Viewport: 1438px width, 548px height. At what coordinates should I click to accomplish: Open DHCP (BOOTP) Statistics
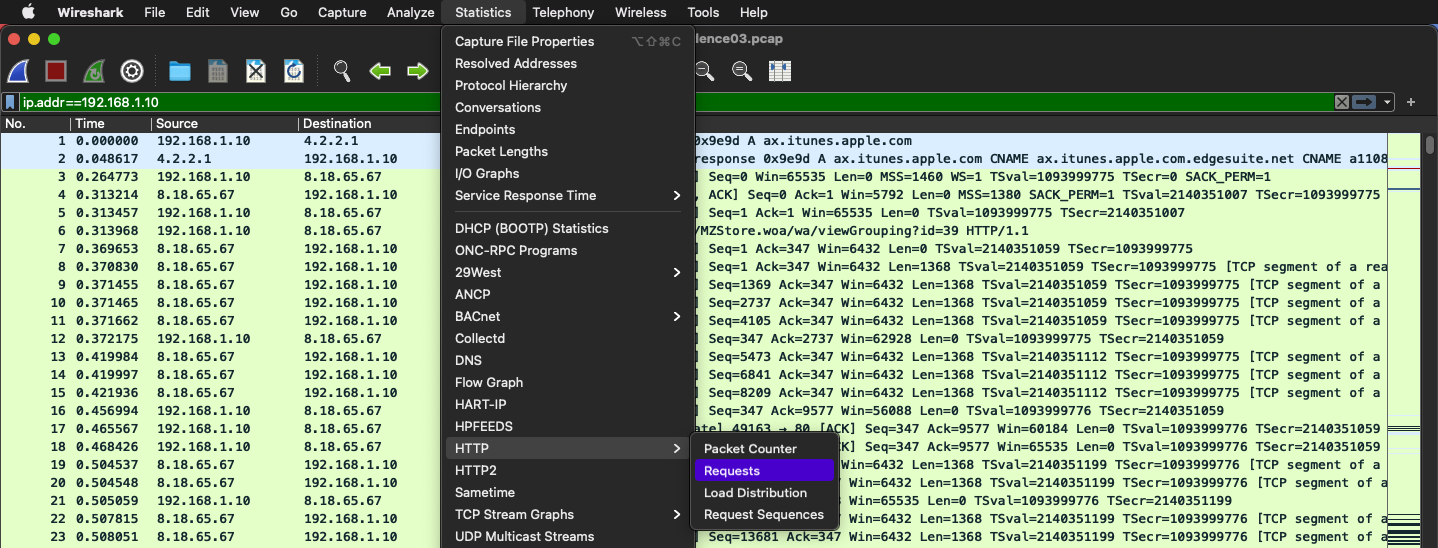568,229
